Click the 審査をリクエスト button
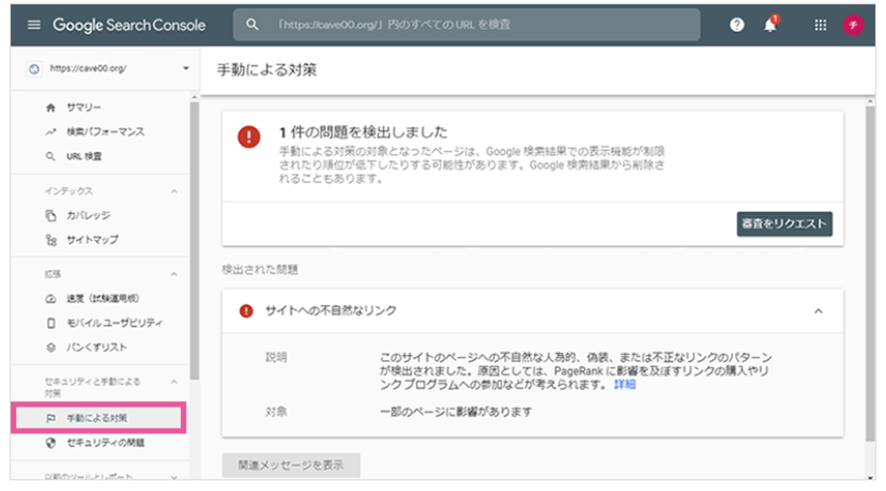This screenshot has height=491, width=886. click(x=784, y=224)
